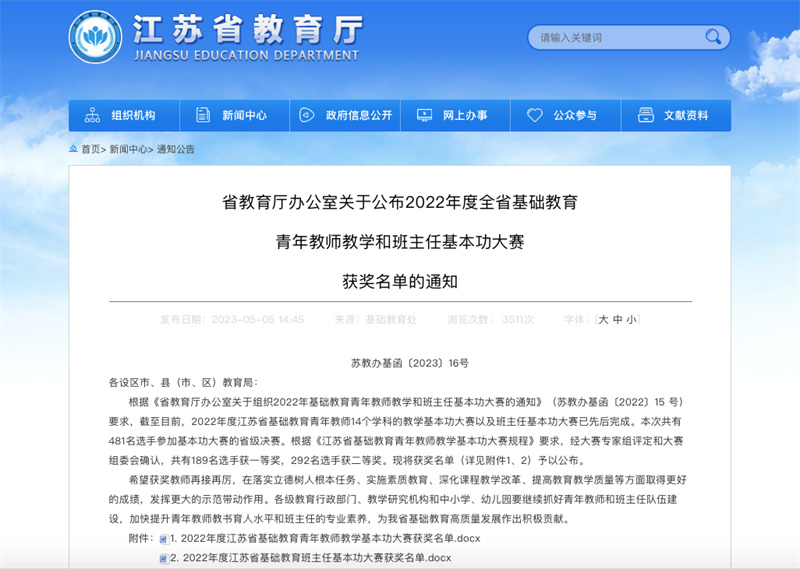The image size is (800, 569).
Task: Focus the 请输入关键词 search field
Action: 629,37
